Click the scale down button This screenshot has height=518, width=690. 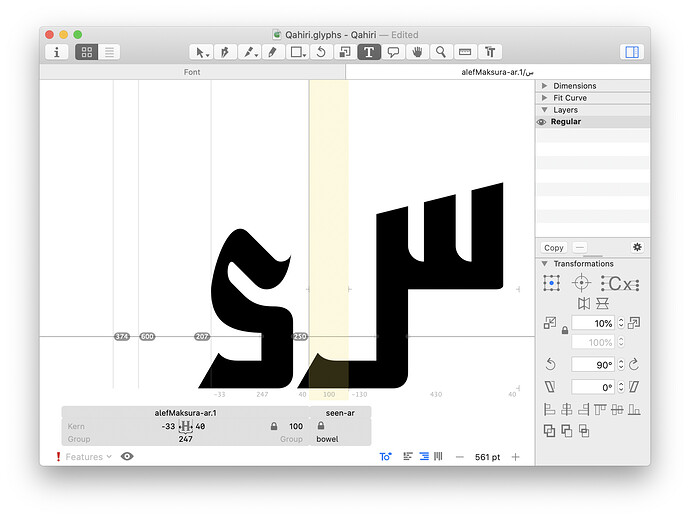[550, 323]
